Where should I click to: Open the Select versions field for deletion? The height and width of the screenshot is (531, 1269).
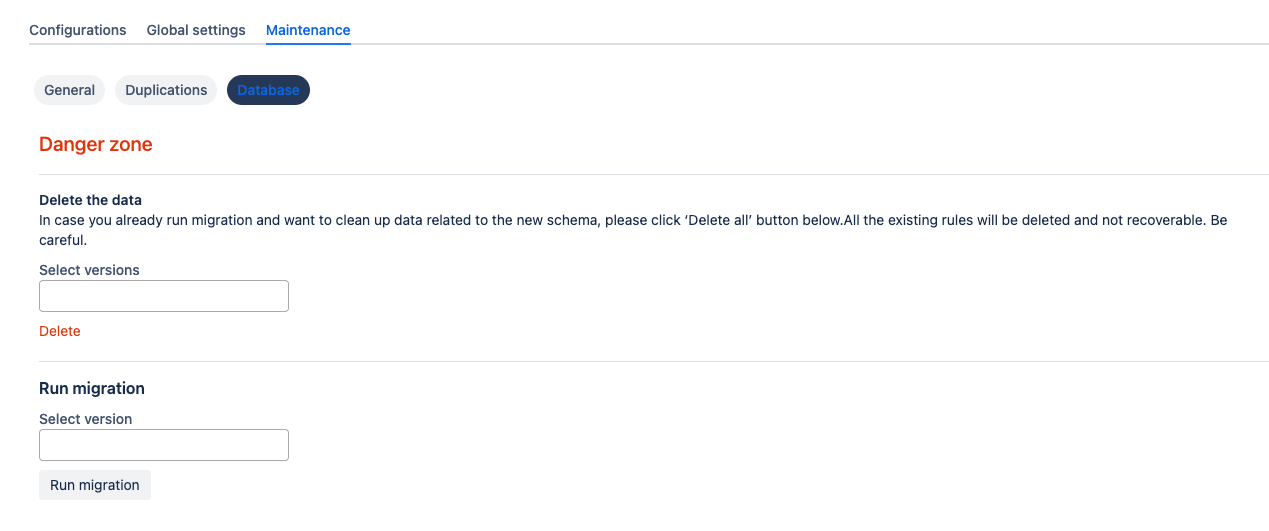[x=164, y=296]
